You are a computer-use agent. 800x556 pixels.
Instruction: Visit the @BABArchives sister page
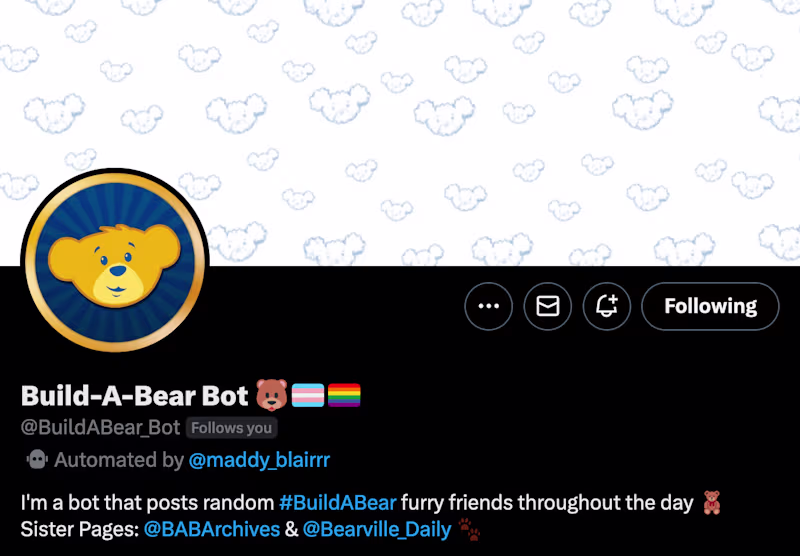point(212,529)
